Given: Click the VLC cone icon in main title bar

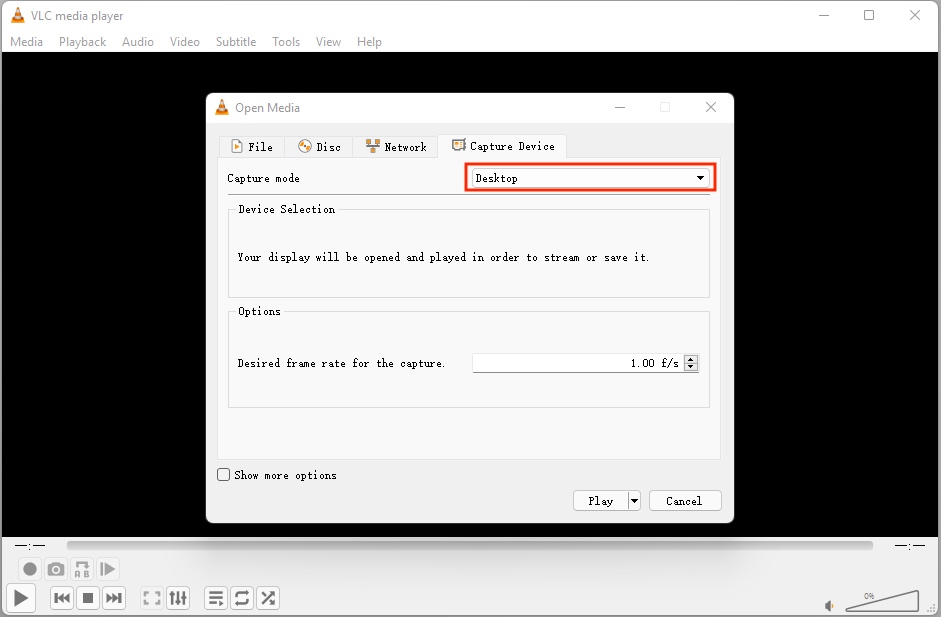Looking at the screenshot, I should (x=18, y=16).
